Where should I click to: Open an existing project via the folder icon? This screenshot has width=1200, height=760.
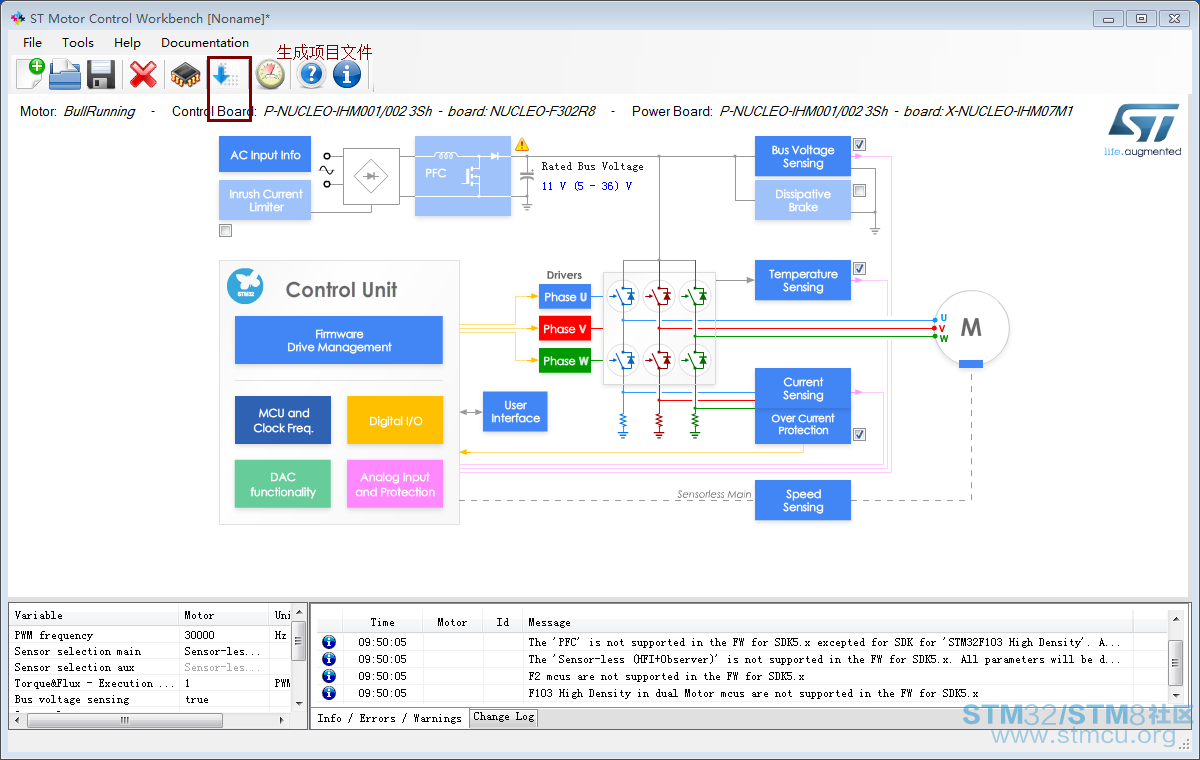pyautogui.click(x=65, y=75)
